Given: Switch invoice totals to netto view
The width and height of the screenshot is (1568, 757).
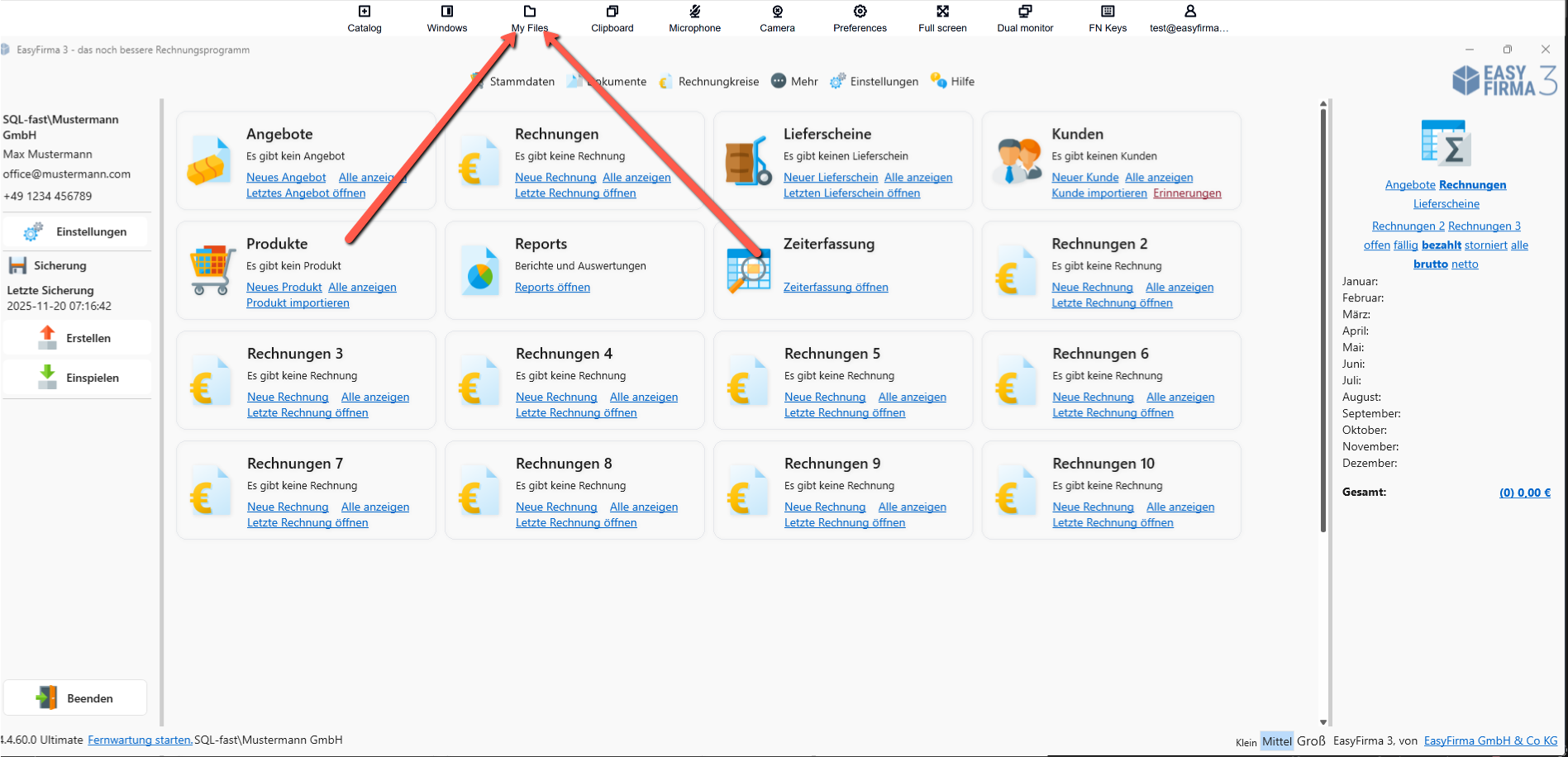Looking at the screenshot, I should pos(1464,264).
